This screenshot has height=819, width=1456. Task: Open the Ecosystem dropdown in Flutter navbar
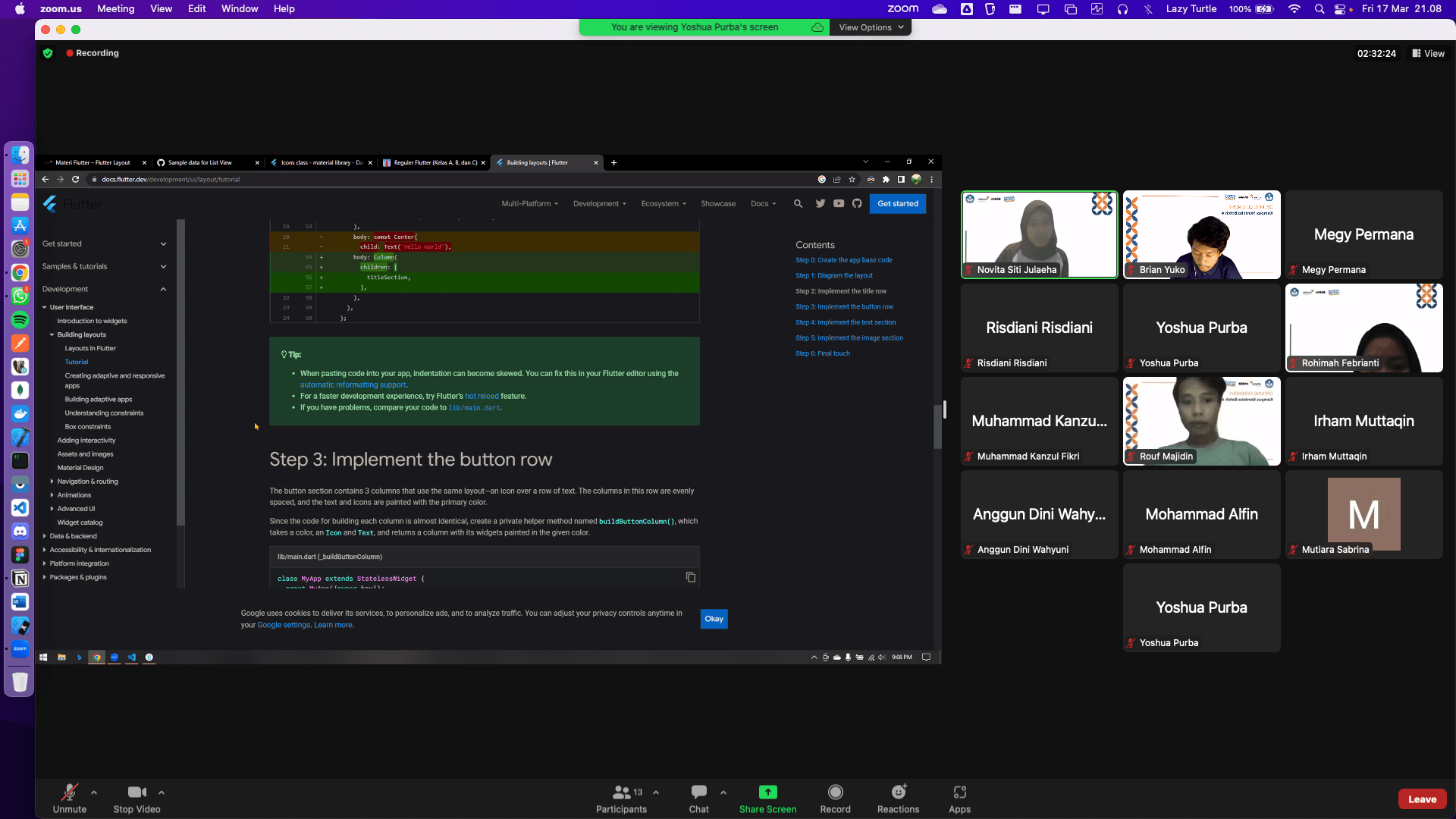tap(664, 203)
